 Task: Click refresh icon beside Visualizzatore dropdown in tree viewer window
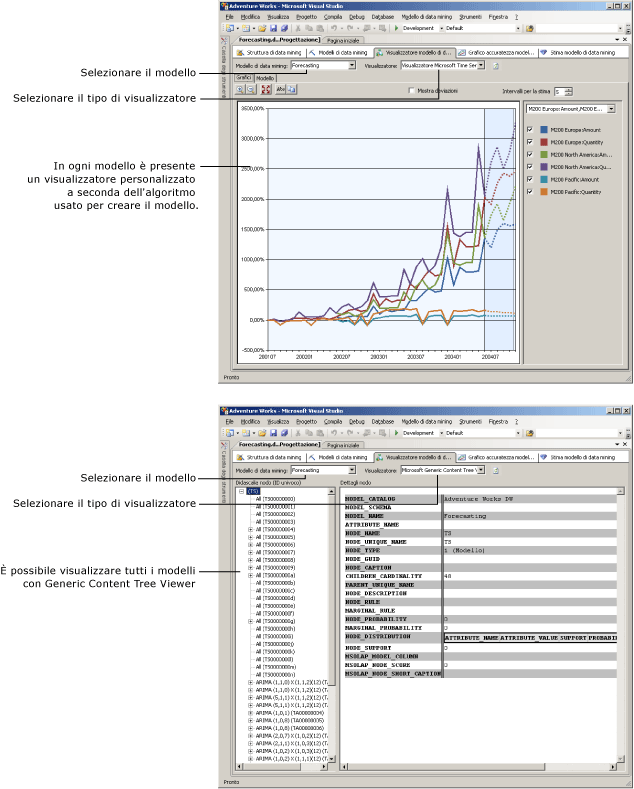click(x=495, y=470)
